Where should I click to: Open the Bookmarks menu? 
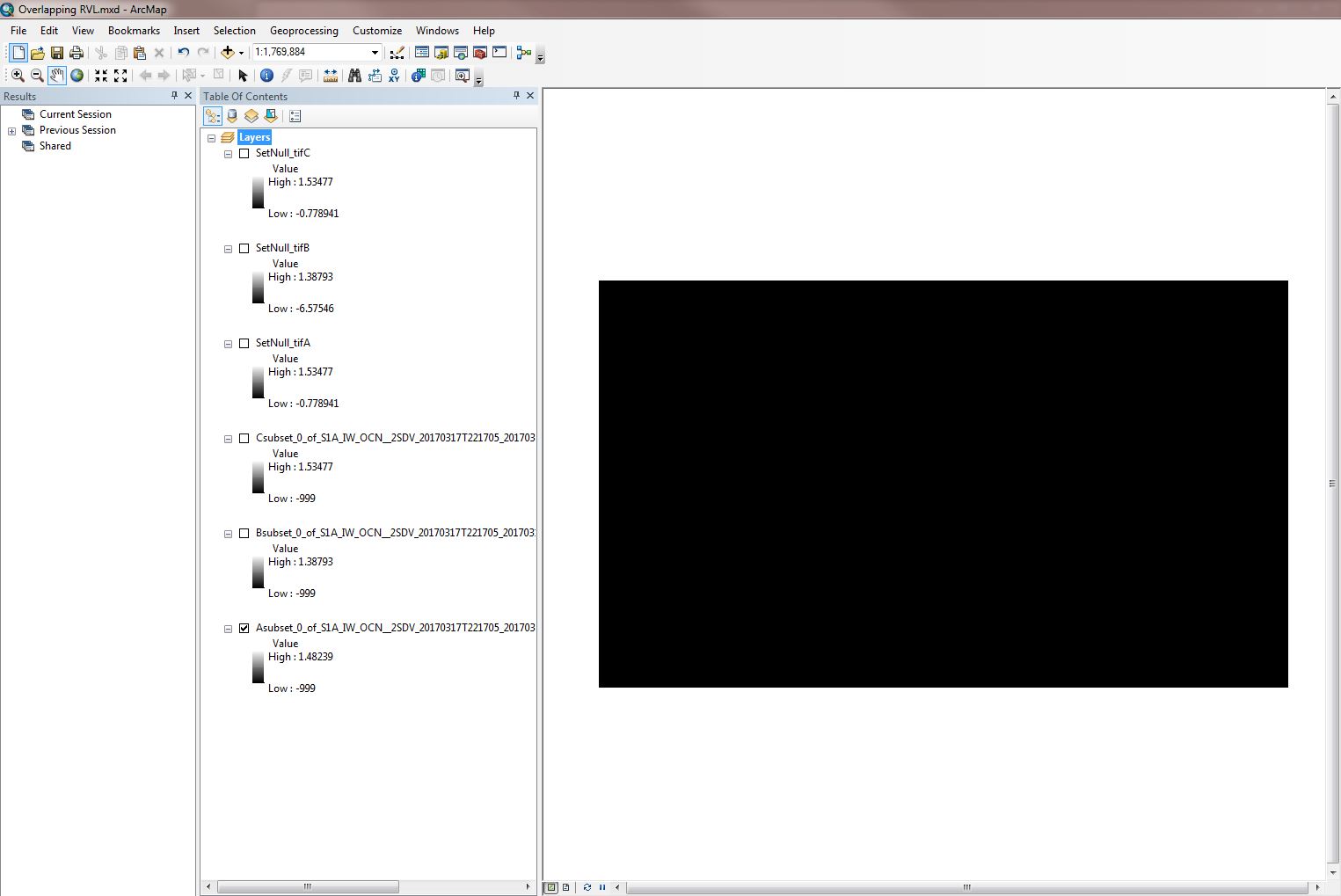134,31
